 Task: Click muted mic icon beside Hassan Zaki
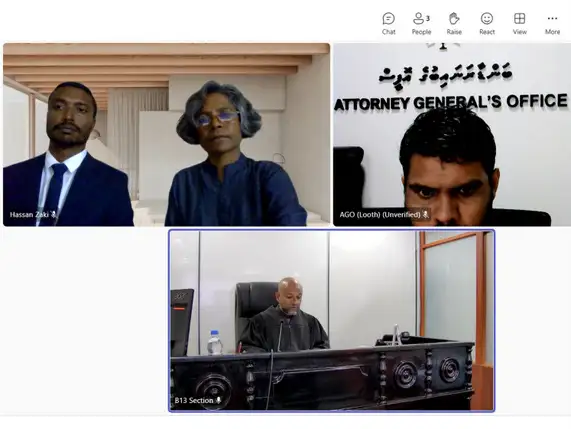point(54,214)
